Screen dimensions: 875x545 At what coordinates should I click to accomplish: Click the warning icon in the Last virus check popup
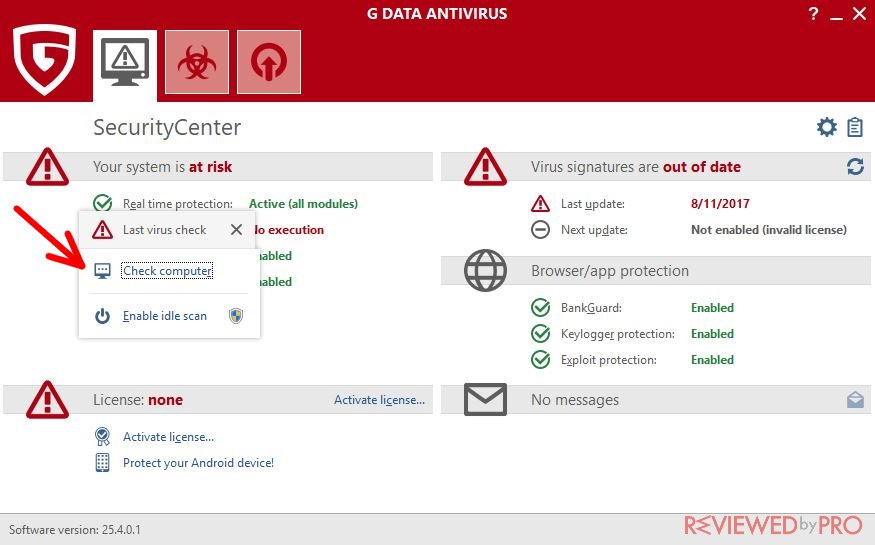[x=103, y=229]
